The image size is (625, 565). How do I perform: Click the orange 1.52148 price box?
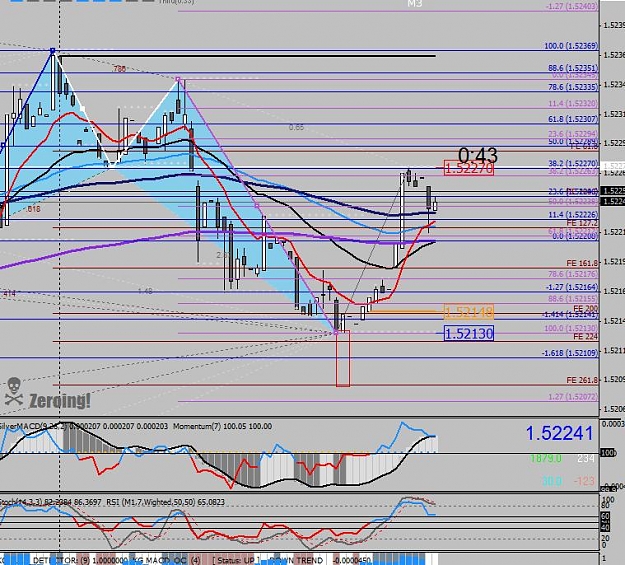point(468,312)
